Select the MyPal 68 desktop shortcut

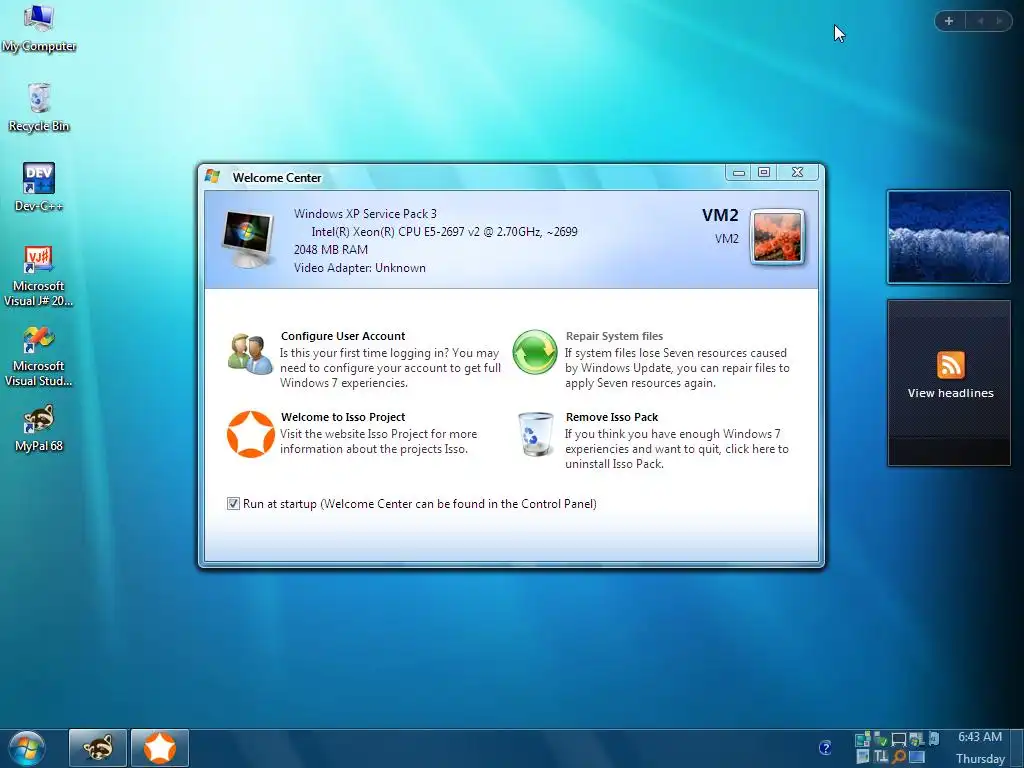[39, 428]
